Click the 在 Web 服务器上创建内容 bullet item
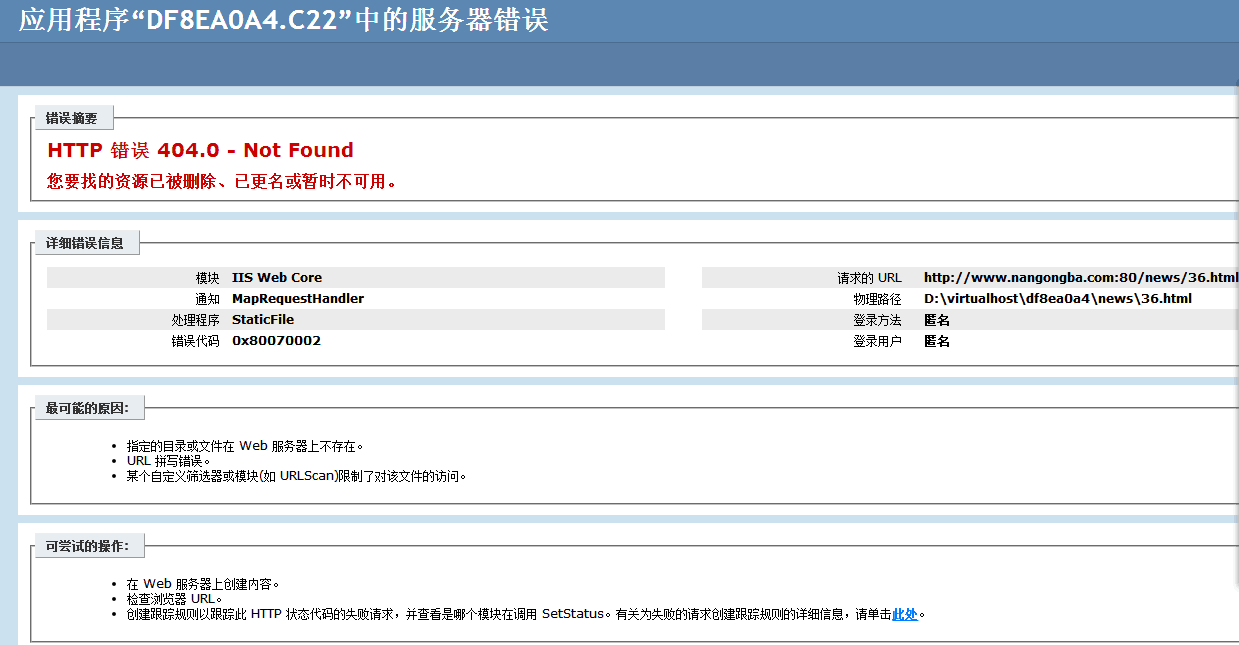Viewport: 1239px width, 645px height. (203, 584)
